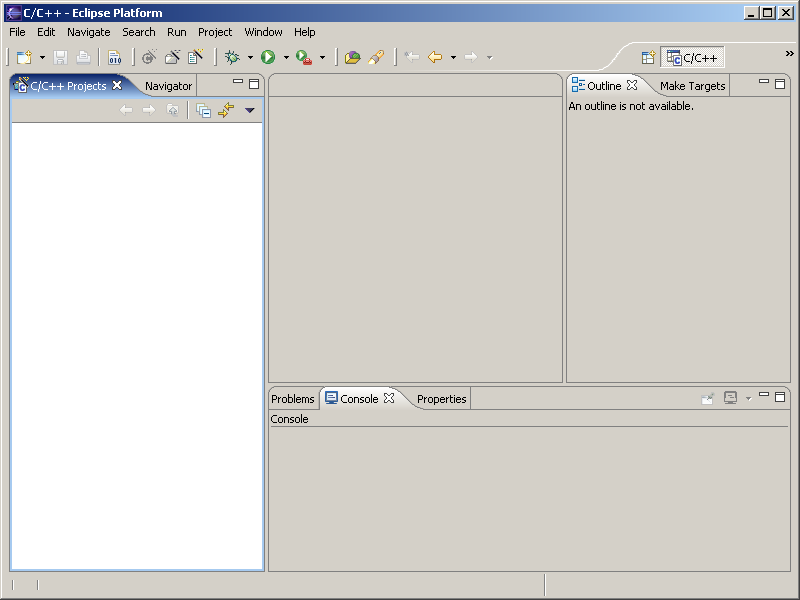Viewport: 800px width, 600px height.
Task: Switch to the Navigator tab
Action: [x=168, y=86]
